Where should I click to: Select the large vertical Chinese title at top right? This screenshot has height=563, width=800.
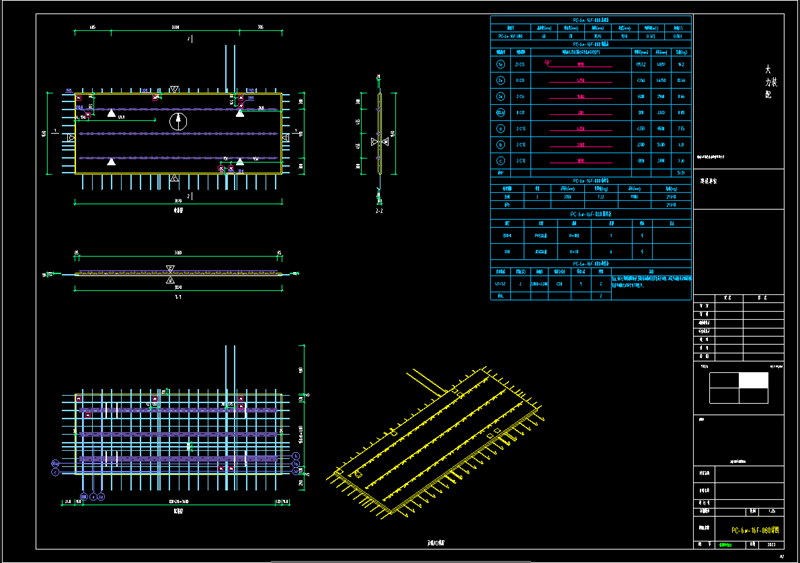769,82
